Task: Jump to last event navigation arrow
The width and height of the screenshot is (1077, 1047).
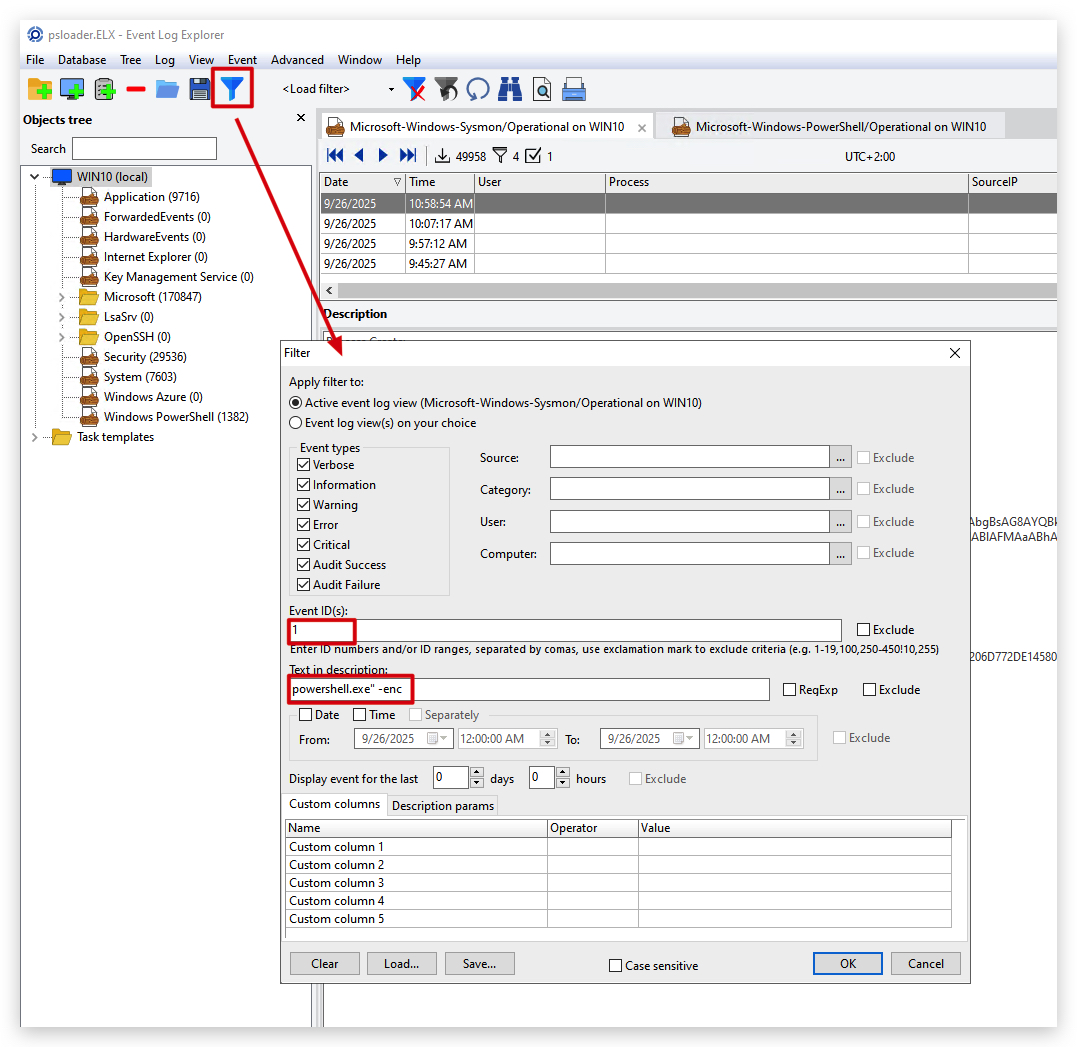Action: [x=408, y=155]
